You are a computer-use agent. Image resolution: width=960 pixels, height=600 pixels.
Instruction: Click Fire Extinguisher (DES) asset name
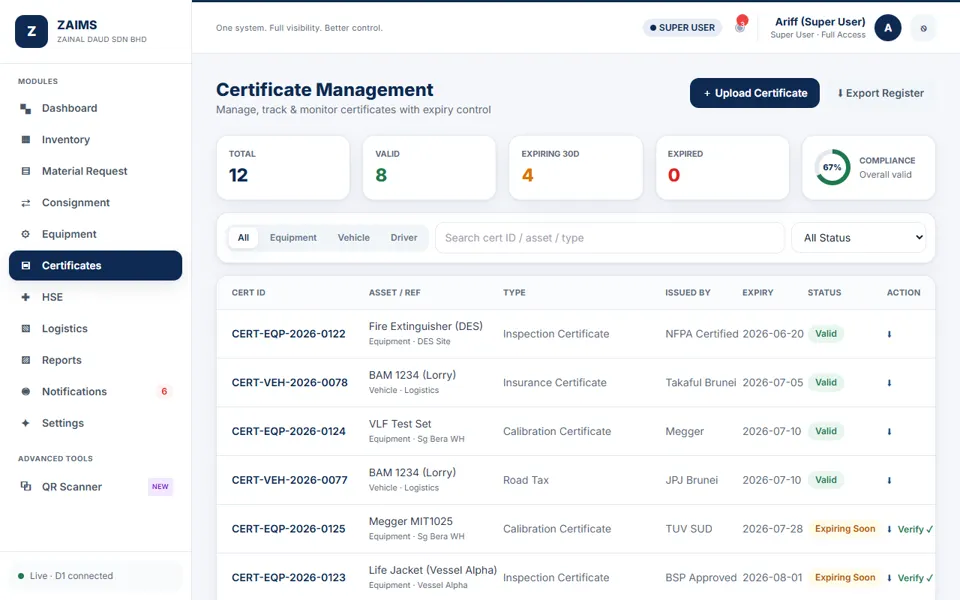(x=426, y=326)
